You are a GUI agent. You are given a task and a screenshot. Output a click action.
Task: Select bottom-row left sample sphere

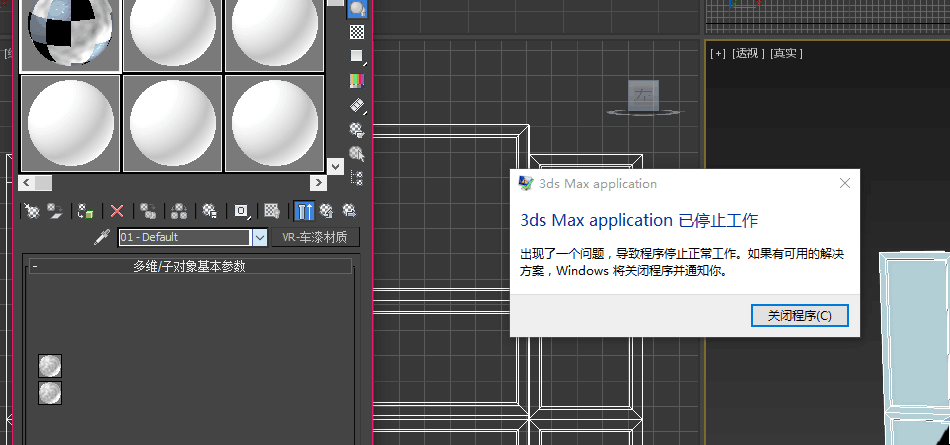71,123
